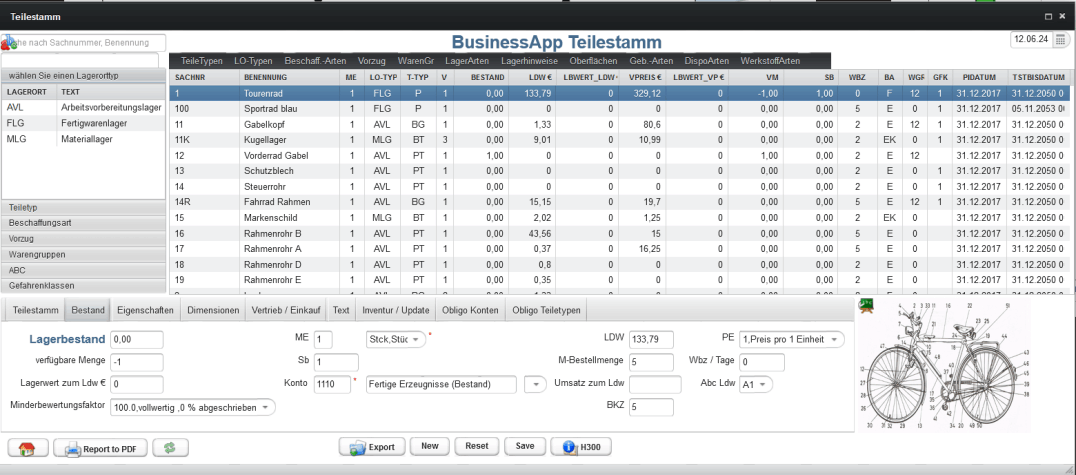
Task: Click the M-Bestellmenge input field
Action: coord(651,362)
